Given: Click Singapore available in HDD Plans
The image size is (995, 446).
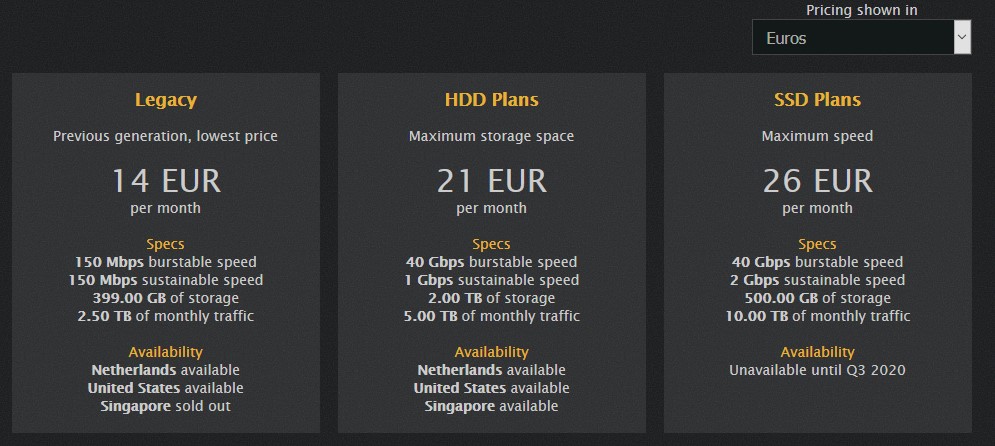Looking at the screenshot, I should 492,406.
